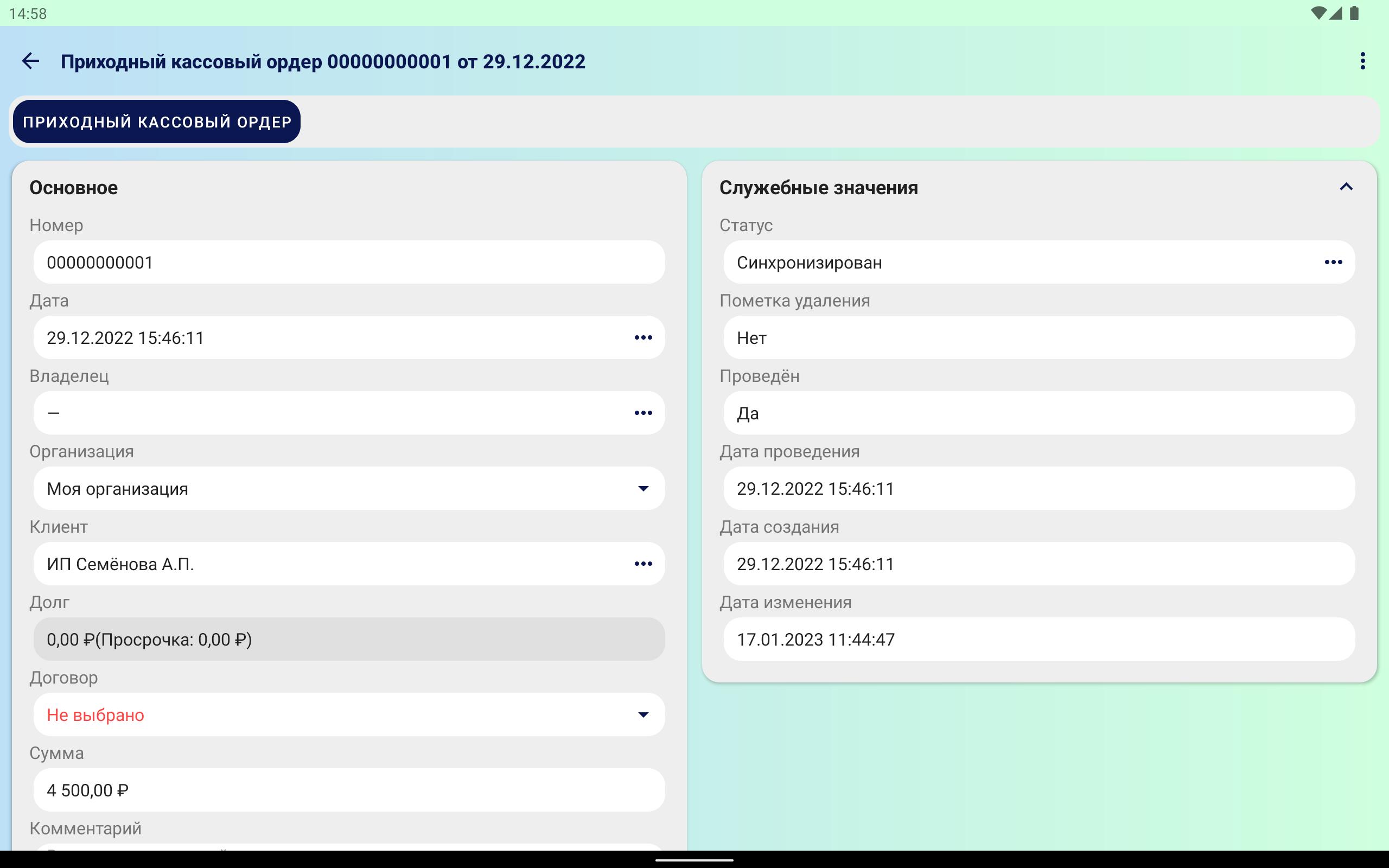This screenshot has height=868, width=1389.
Task: Collapse the Служебные значения section
Action: point(1346,187)
